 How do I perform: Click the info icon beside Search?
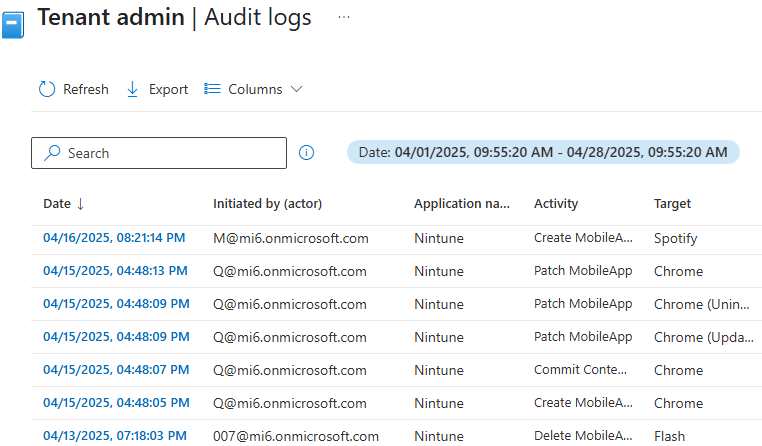point(307,153)
